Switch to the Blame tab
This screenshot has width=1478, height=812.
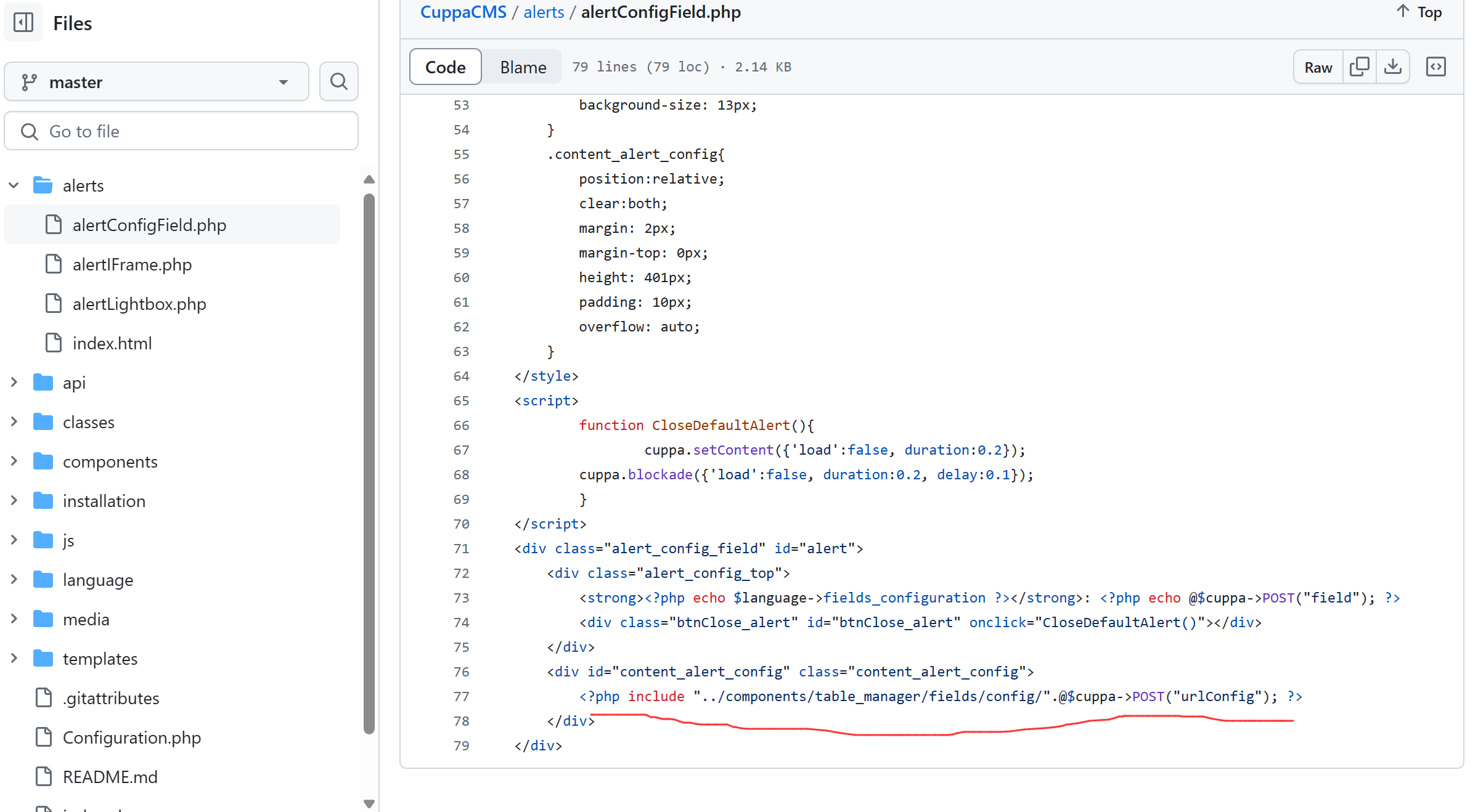(x=523, y=67)
